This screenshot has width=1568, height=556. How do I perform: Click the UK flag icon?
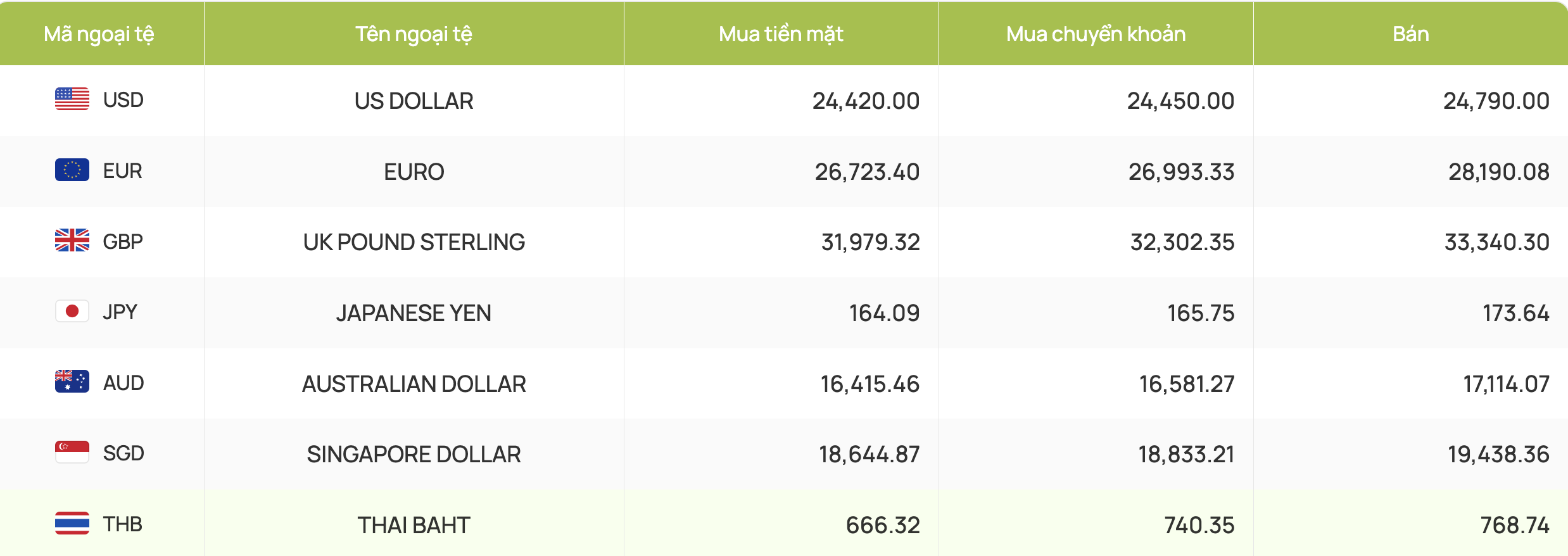point(72,240)
